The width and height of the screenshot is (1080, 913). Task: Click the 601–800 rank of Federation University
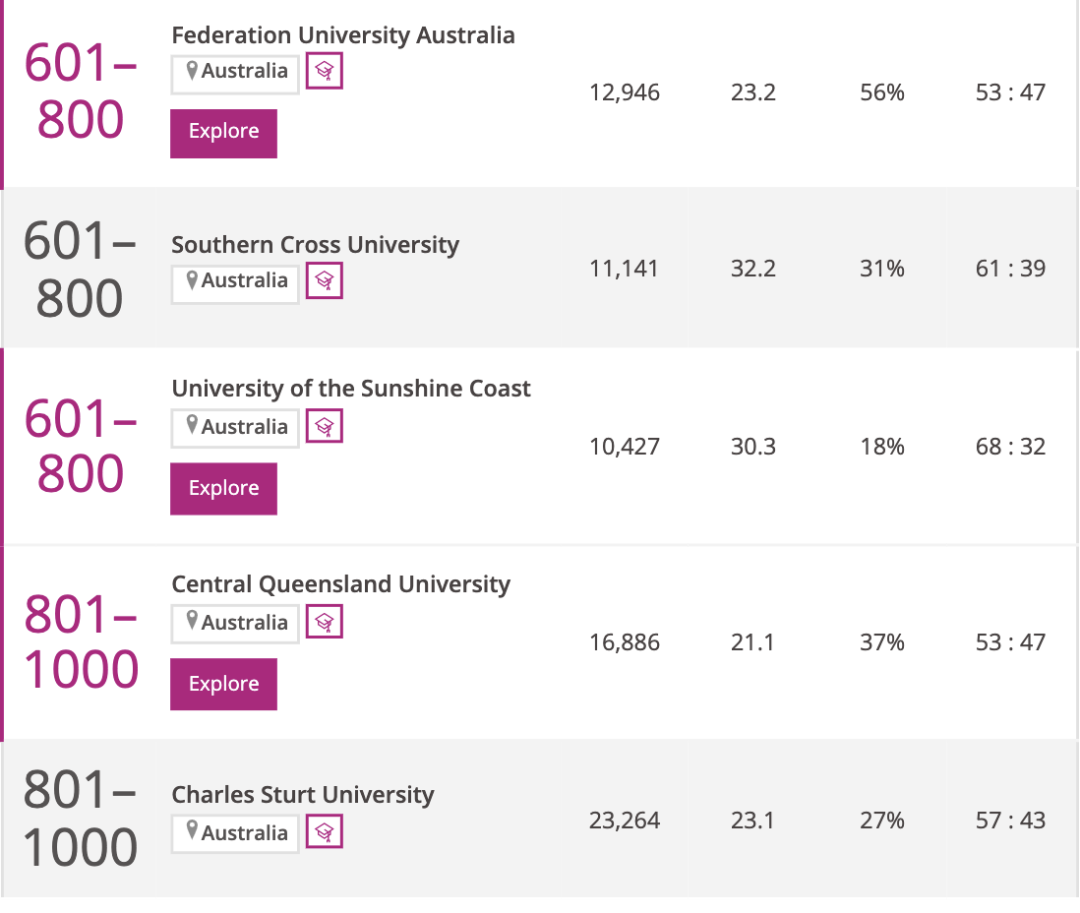(x=80, y=93)
